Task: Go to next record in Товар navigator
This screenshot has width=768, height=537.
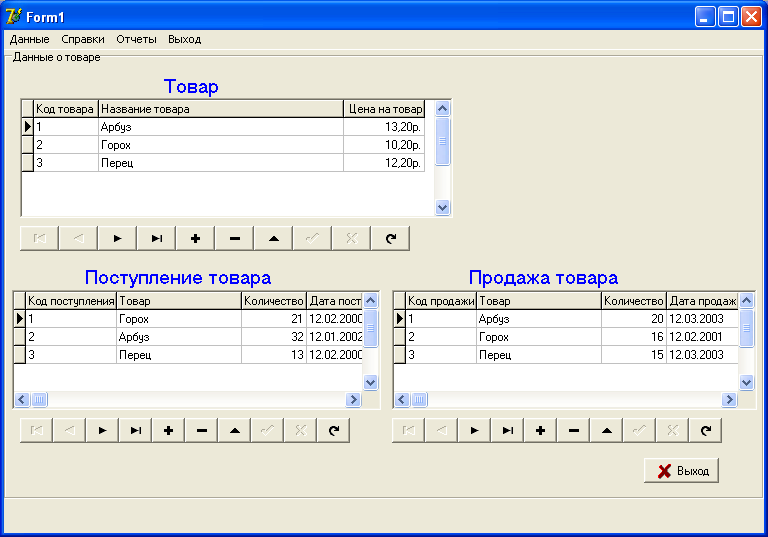Action: (x=117, y=239)
